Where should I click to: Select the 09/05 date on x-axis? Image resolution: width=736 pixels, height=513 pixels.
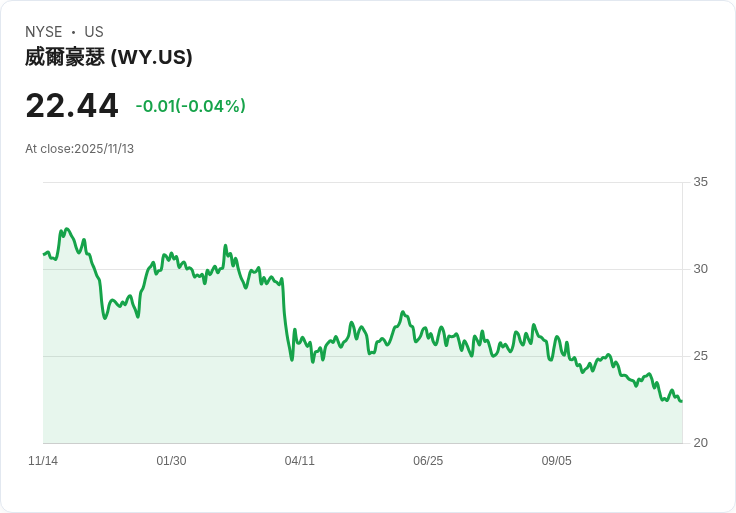coord(556,461)
